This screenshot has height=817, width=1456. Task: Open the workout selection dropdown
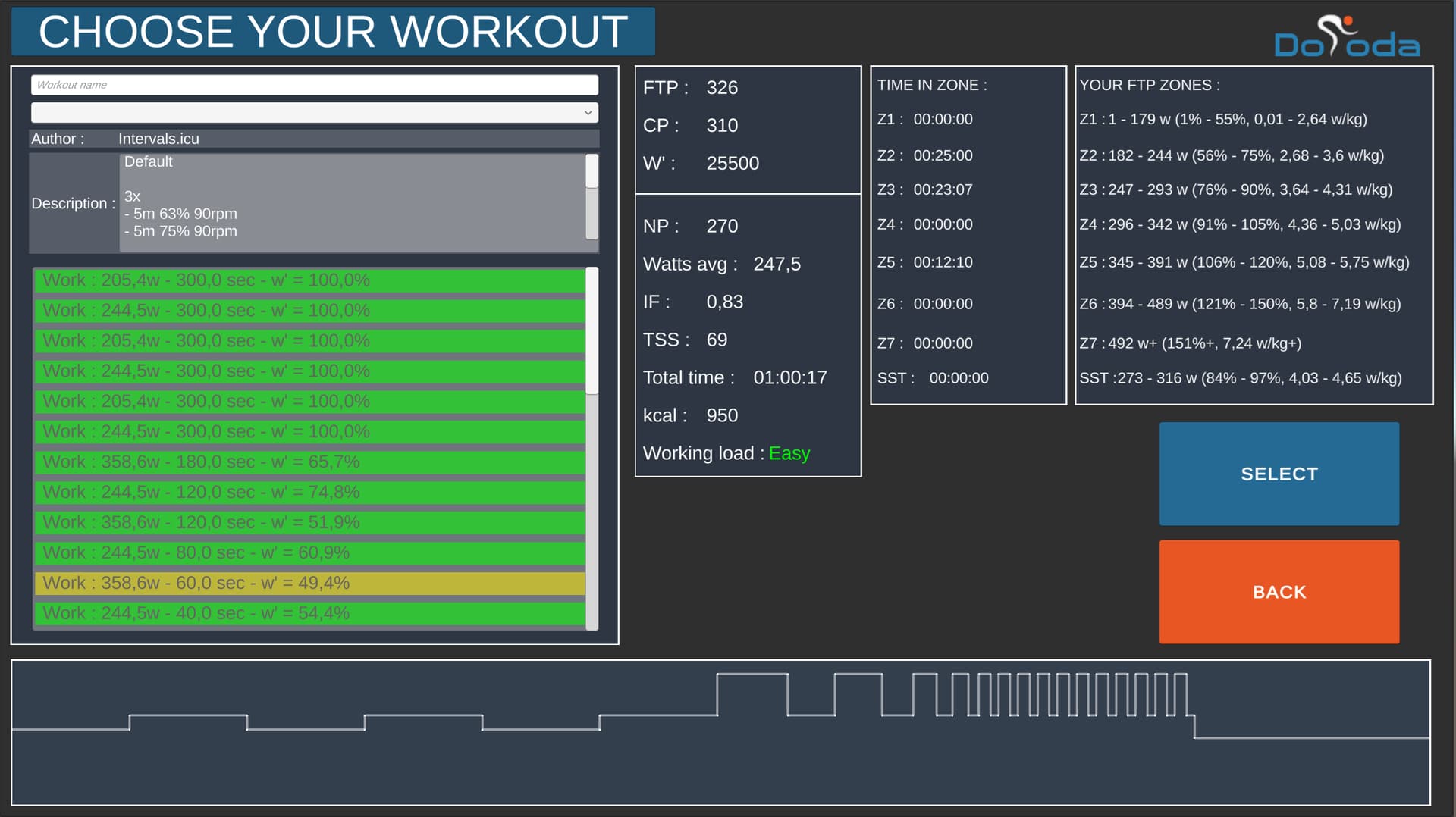click(x=314, y=113)
